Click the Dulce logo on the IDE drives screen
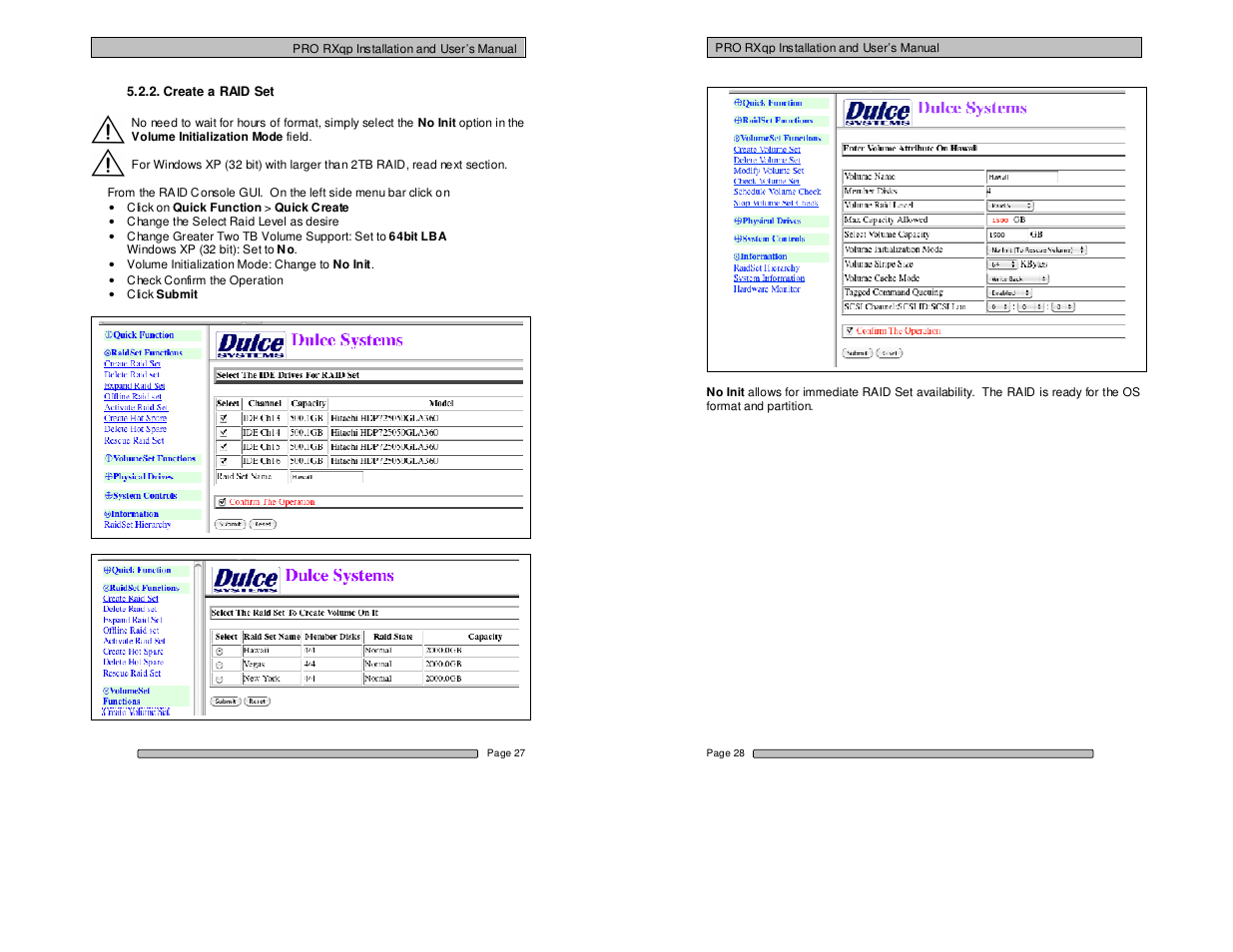This screenshot has height=952, width=1233. 251,345
